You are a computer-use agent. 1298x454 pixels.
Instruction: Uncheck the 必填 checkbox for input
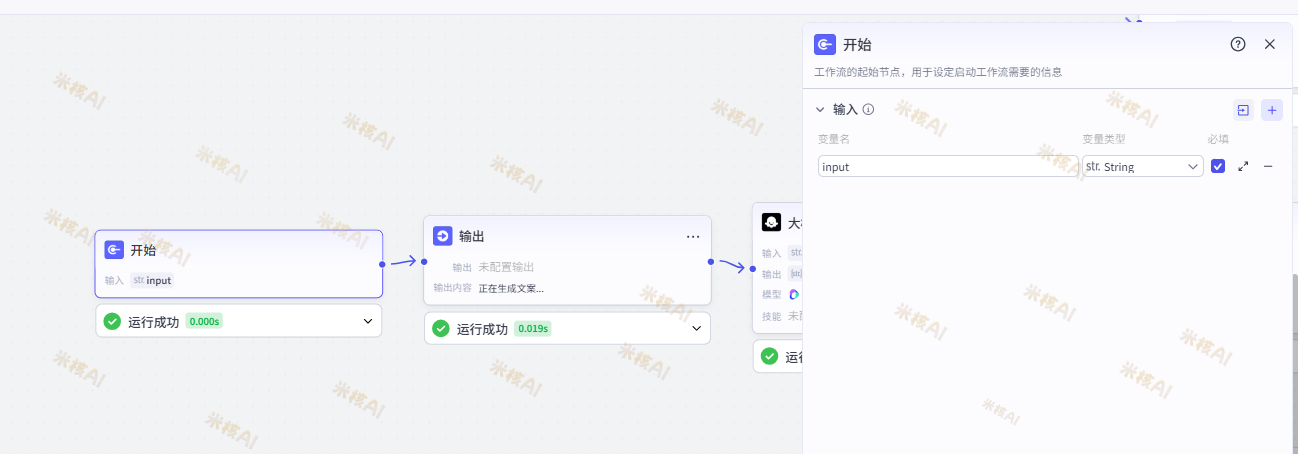(x=1217, y=166)
